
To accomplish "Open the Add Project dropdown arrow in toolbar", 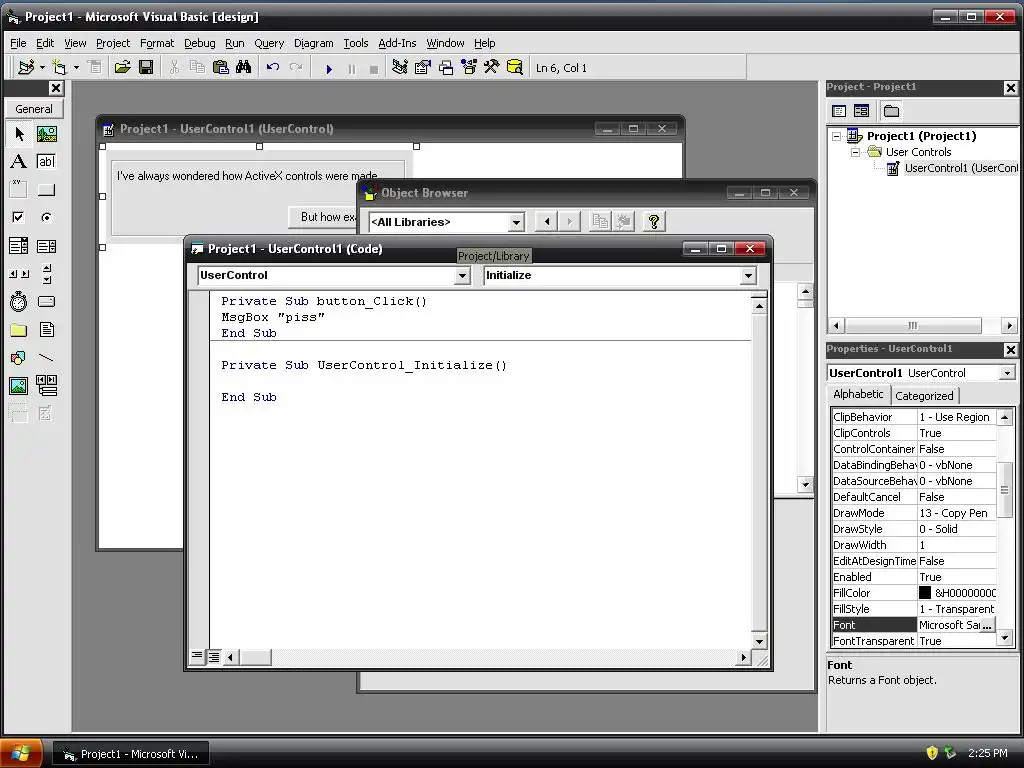I will (x=42, y=67).
